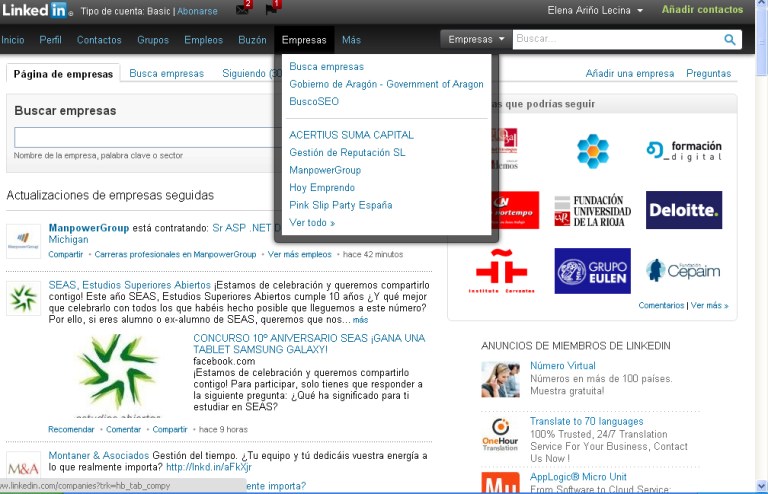
Task: Open the Grupos menu
Action: tap(153, 40)
